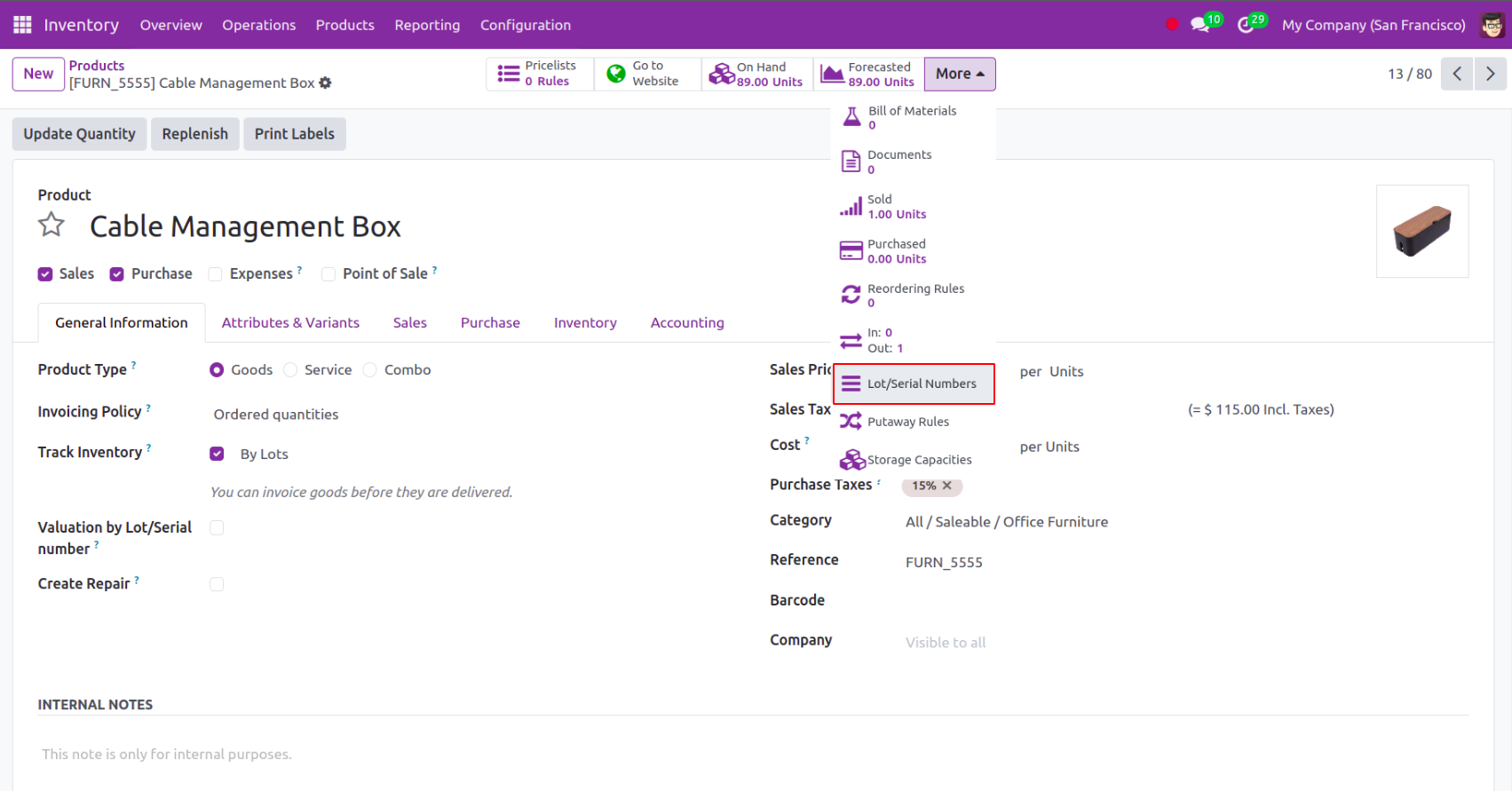
Task: Click into the internal notes text area
Action: tap(753, 755)
